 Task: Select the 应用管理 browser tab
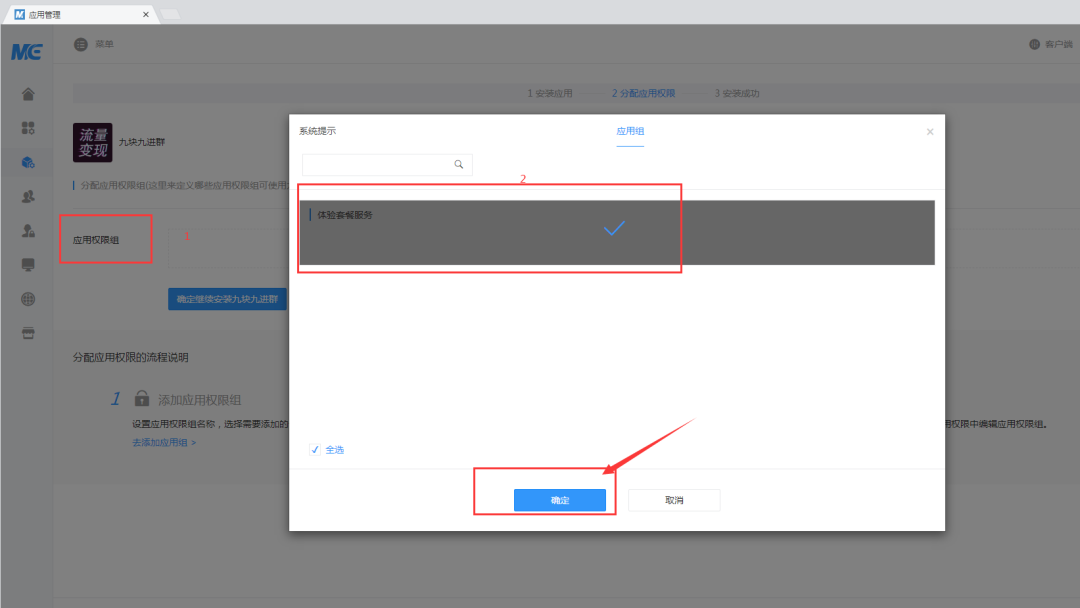[80, 14]
